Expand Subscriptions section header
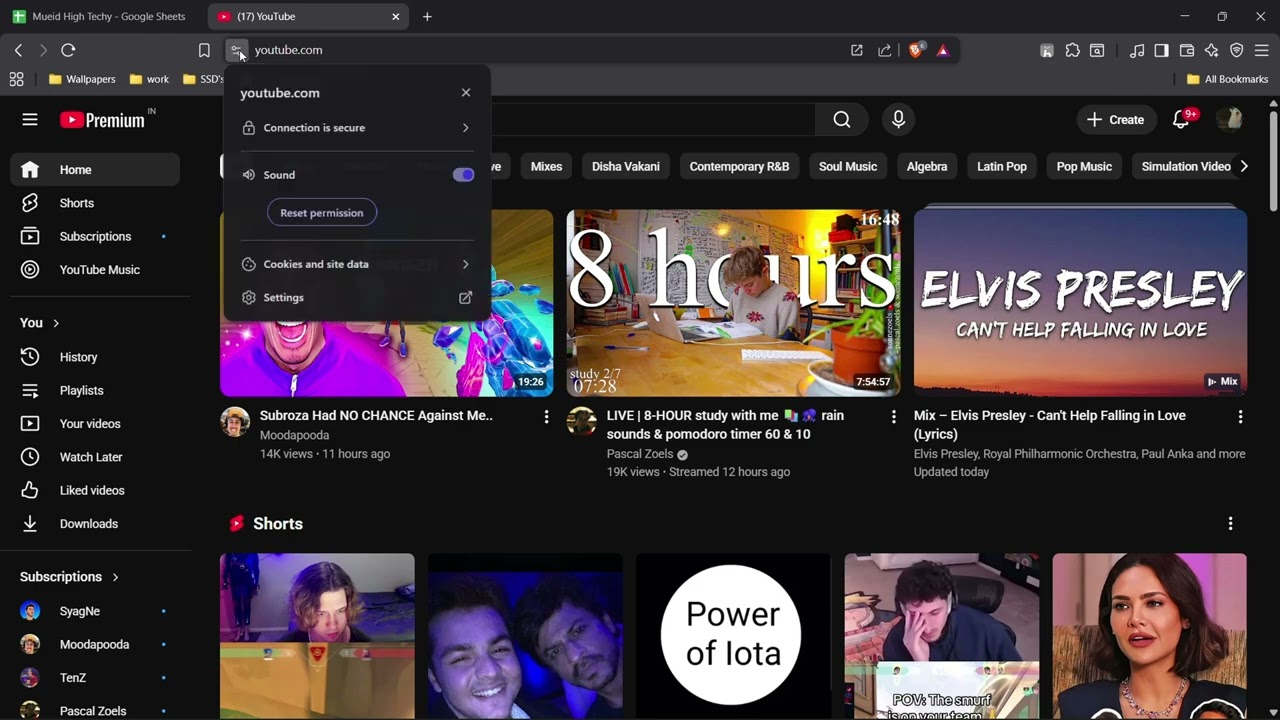This screenshot has height=720, width=1280. [x=69, y=577]
